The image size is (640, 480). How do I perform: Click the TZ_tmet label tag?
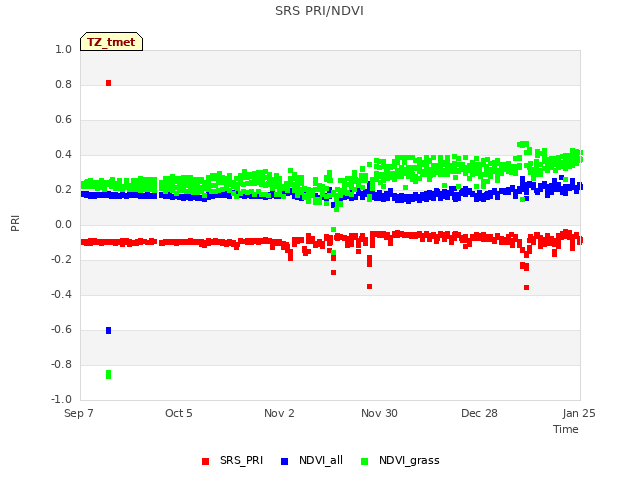(111, 42)
